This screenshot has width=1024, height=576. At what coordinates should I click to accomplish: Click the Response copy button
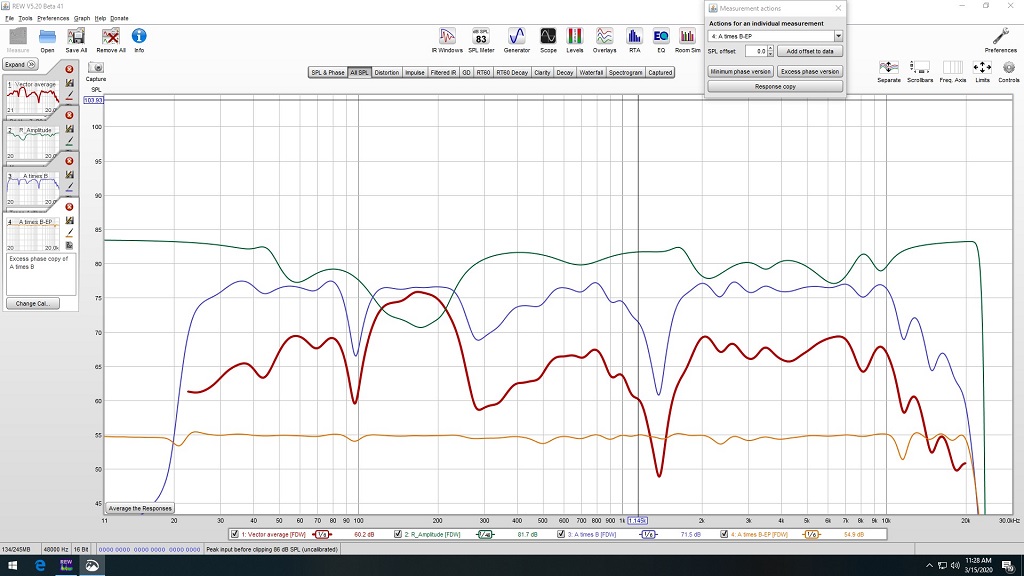pos(775,86)
